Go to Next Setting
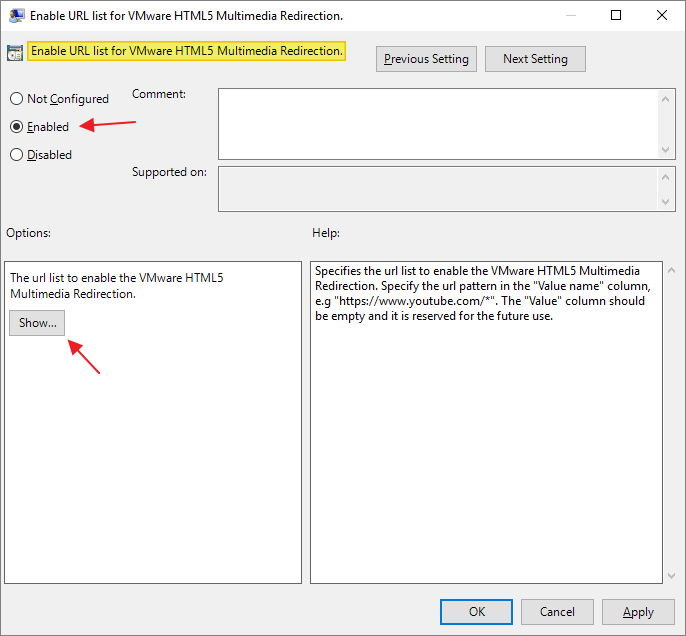This screenshot has height=636, width=686. [x=535, y=59]
